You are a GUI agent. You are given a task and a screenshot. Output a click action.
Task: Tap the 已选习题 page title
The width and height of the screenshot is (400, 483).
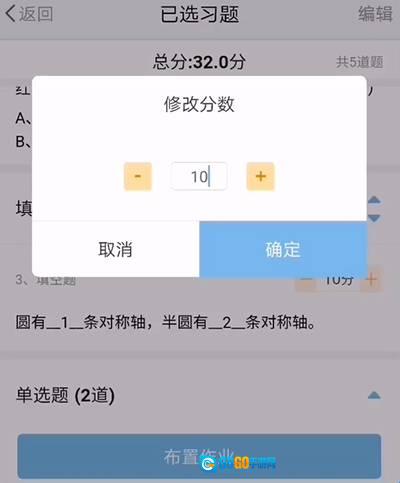click(200, 15)
